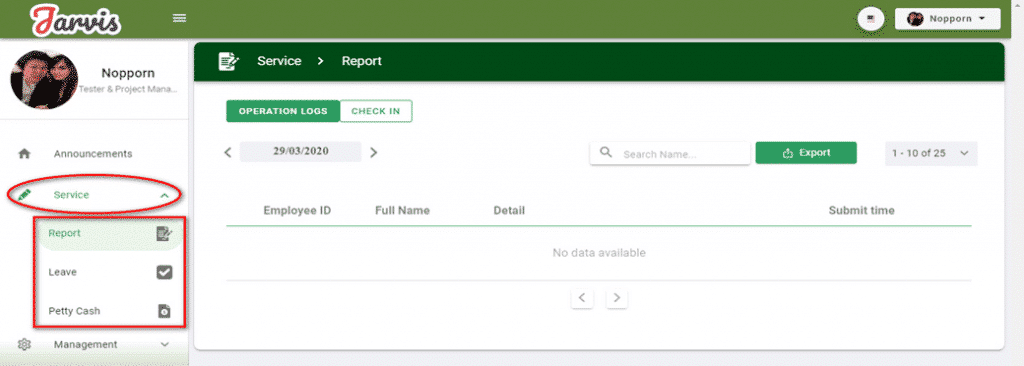The height and width of the screenshot is (366, 1024).
Task: Click the Export button
Action: point(806,153)
